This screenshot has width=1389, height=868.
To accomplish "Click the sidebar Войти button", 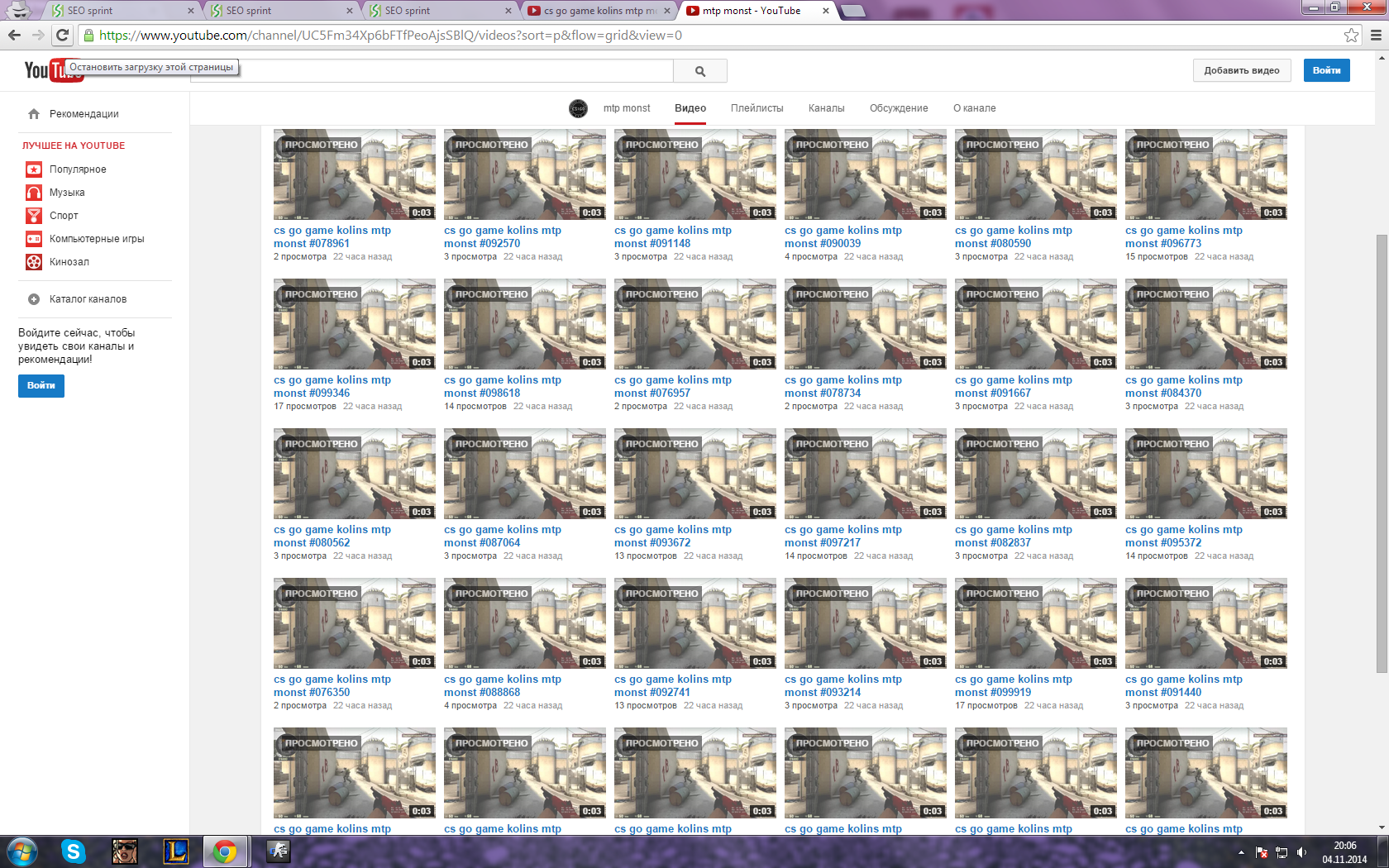I will point(41,385).
